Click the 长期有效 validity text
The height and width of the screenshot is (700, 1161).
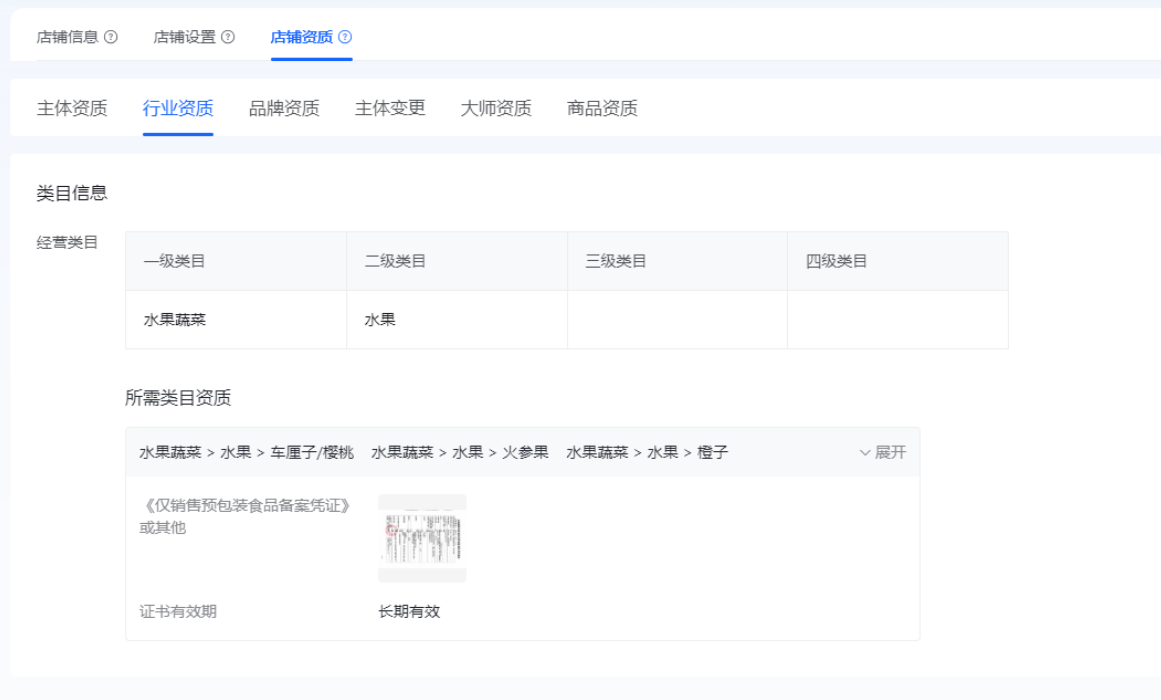409,611
